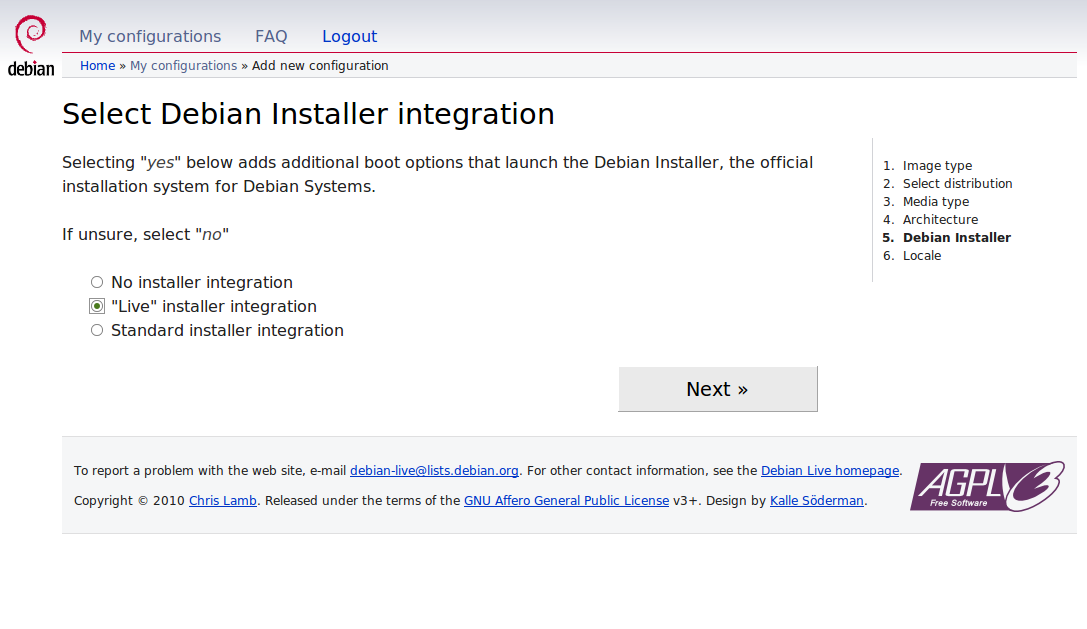Visit the Debian Live homepage link
The width and height of the screenshot is (1087, 629).
point(830,471)
